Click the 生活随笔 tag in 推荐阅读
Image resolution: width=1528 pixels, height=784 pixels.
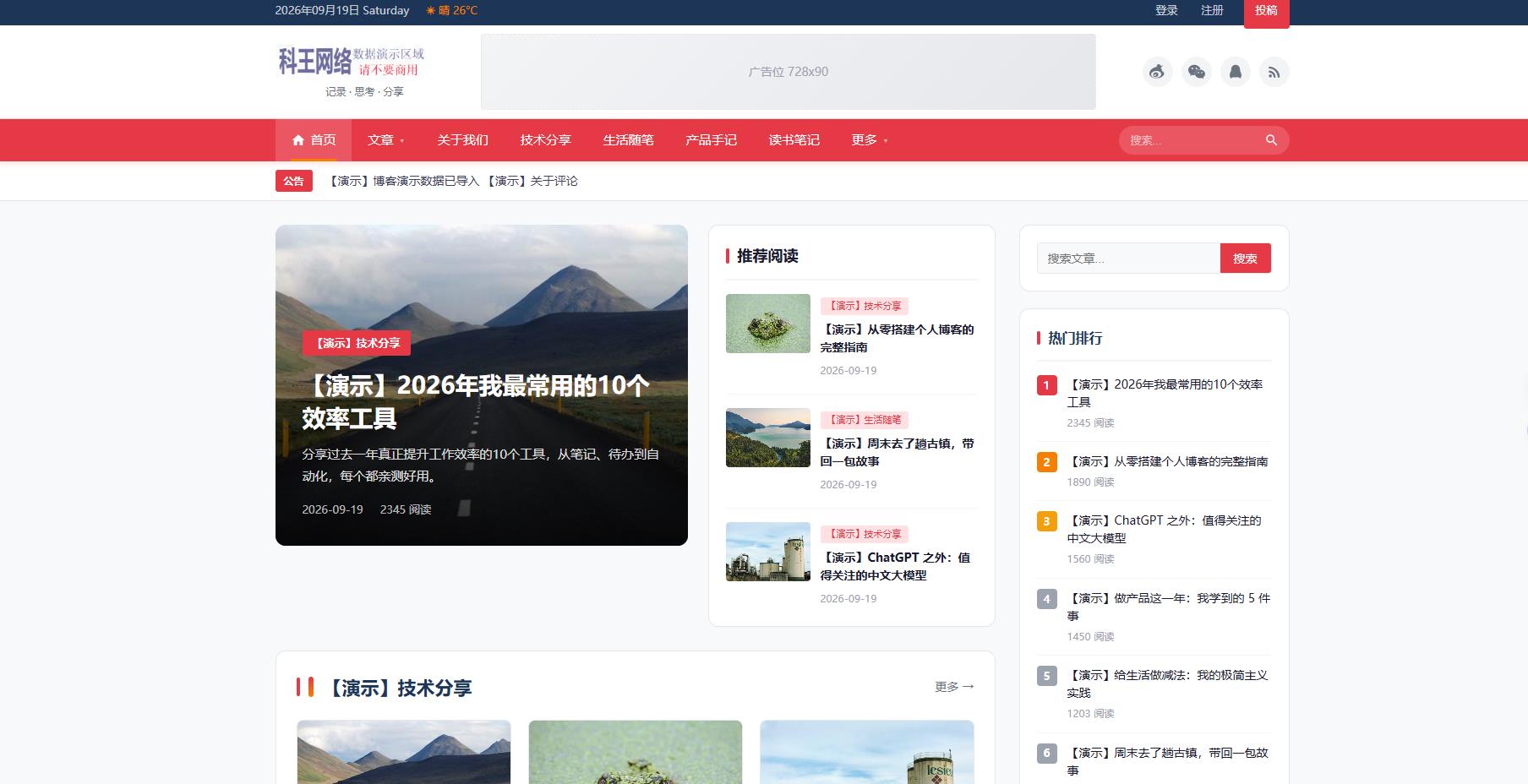(x=864, y=420)
